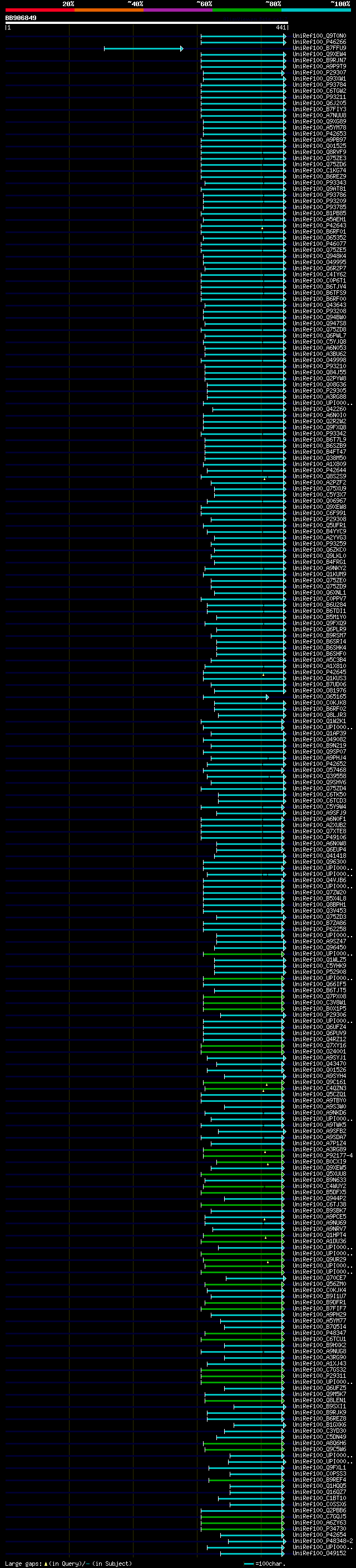Select the UniRef100_Q93XW1 label
The height and width of the screenshot is (1568, 356).
point(319,78)
